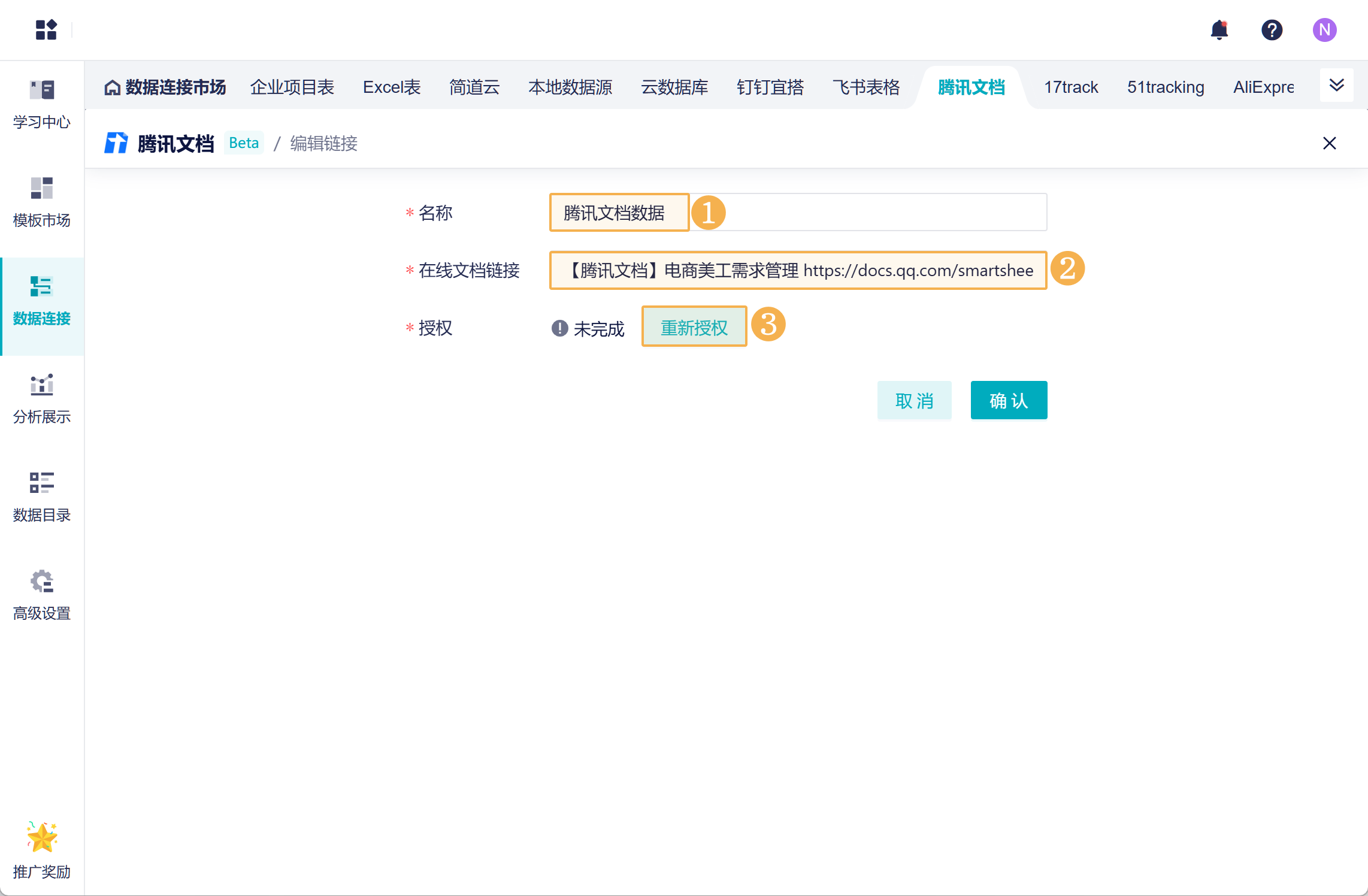Go to 模板市场 in the sidebar
Viewport: 1368px width, 896px height.
(x=42, y=202)
